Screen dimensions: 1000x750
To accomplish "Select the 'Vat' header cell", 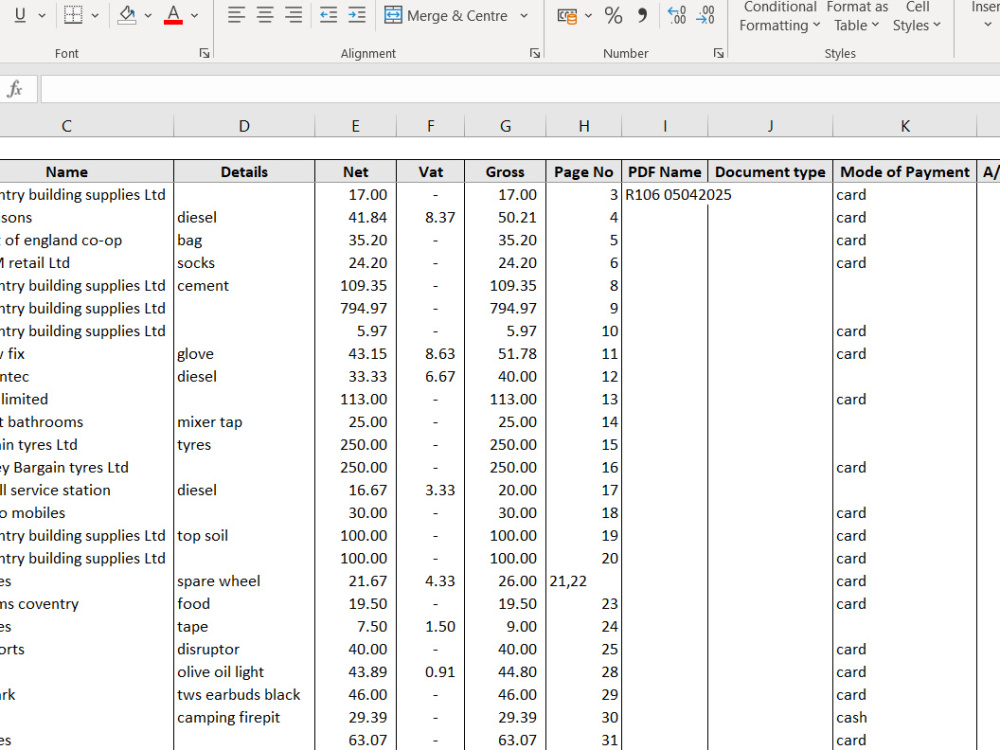I will [x=430, y=172].
